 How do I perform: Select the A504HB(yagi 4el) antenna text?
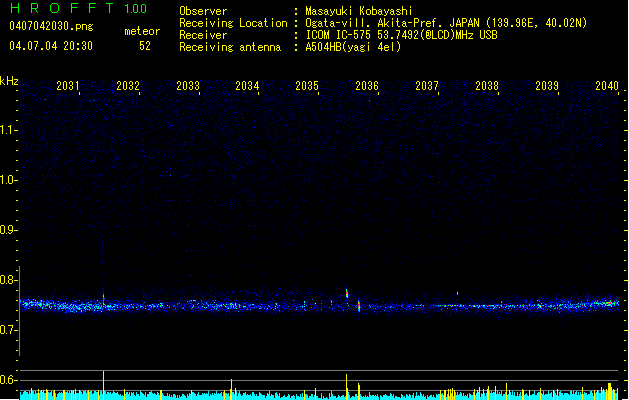[353, 47]
